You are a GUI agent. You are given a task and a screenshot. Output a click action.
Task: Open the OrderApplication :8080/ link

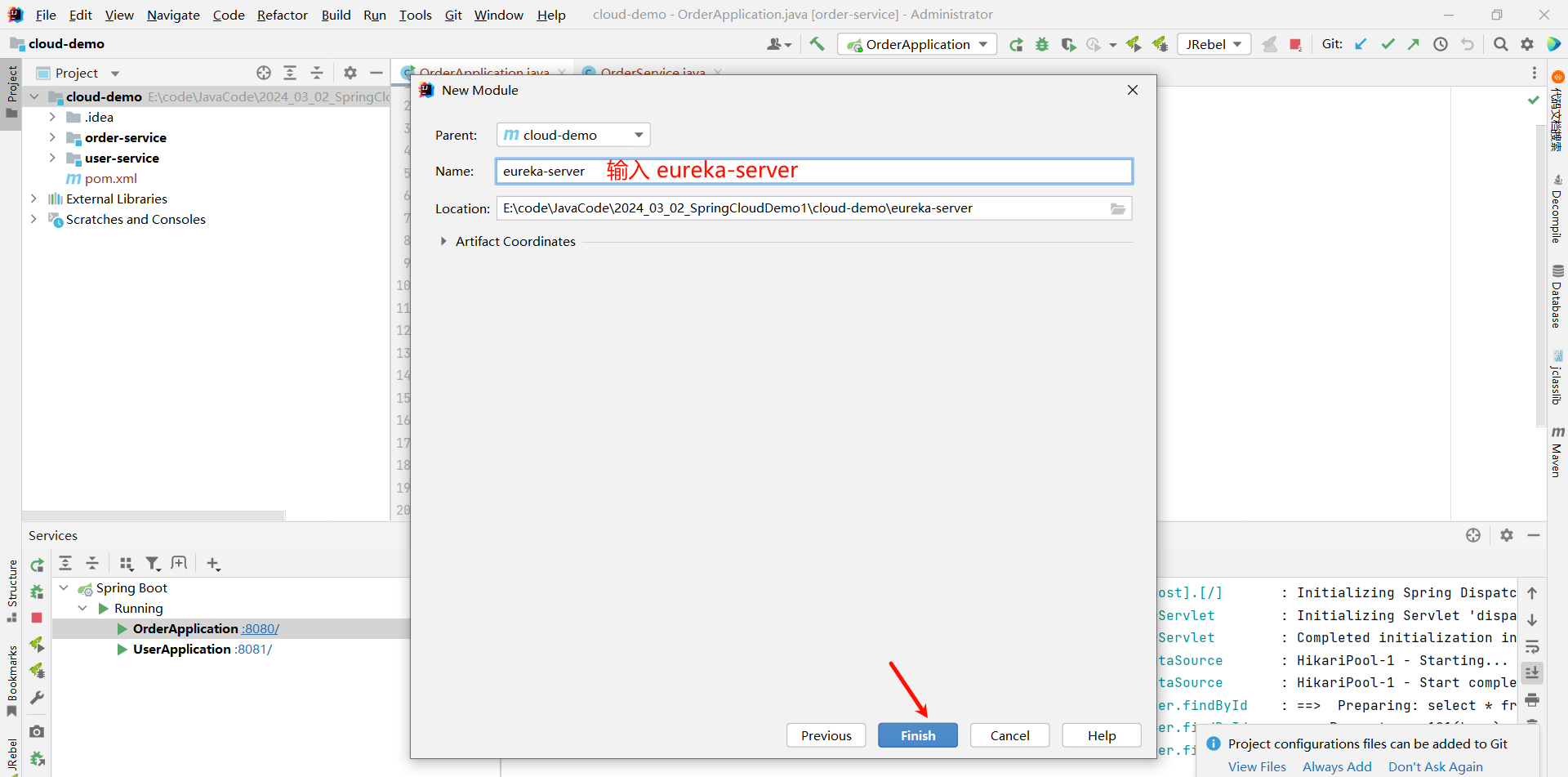point(261,628)
